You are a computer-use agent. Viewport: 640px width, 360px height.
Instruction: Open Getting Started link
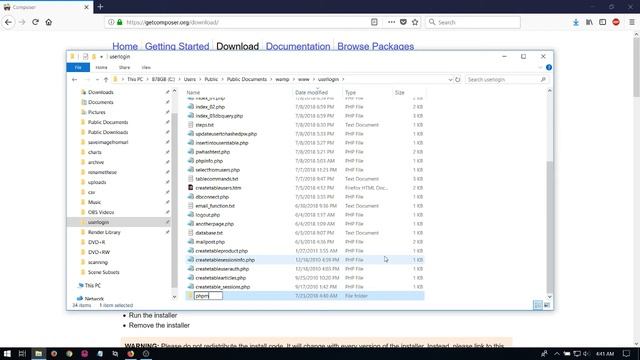click(x=177, y=46)
